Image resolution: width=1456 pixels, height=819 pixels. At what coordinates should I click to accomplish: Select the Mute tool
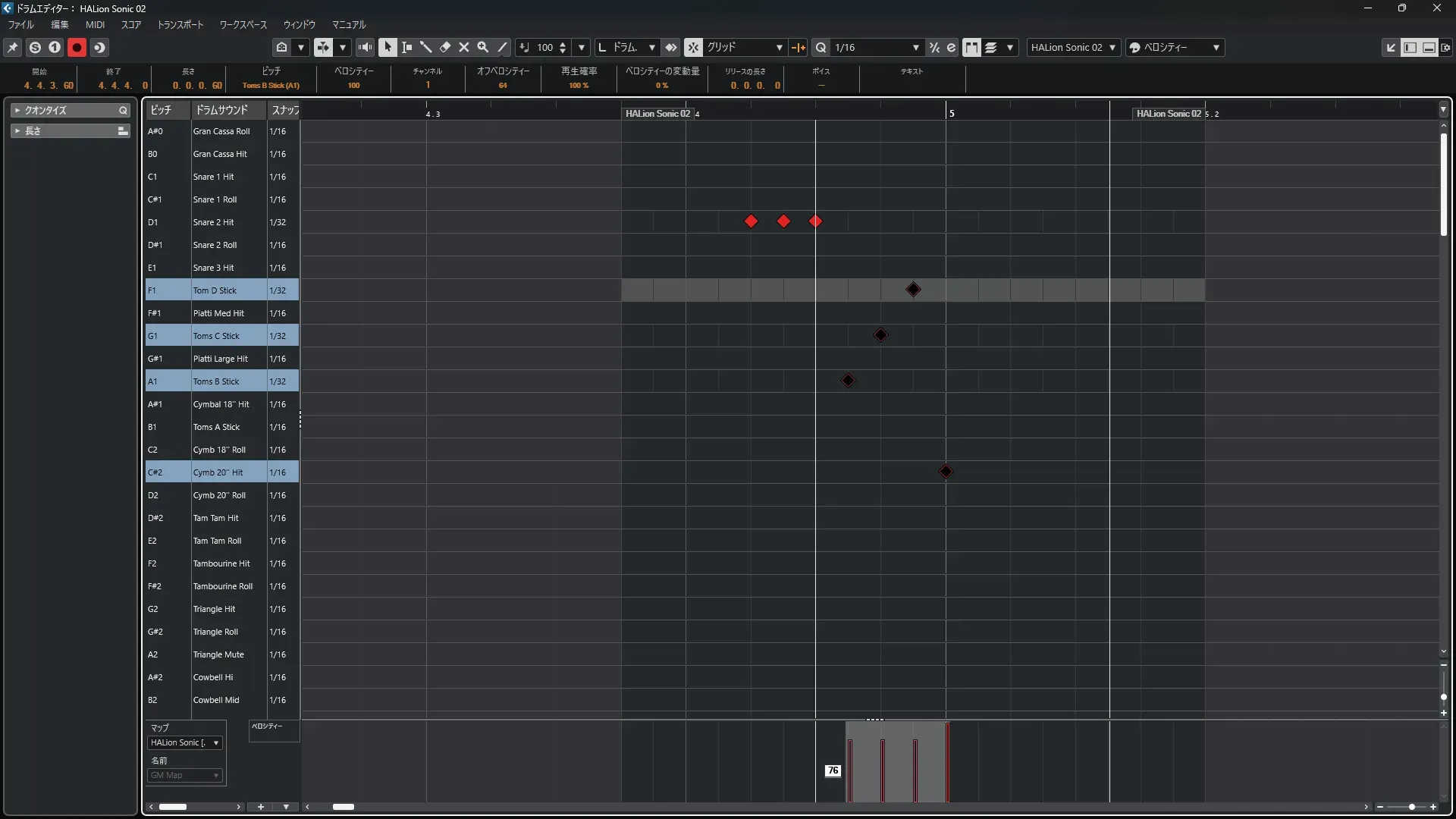464,47
